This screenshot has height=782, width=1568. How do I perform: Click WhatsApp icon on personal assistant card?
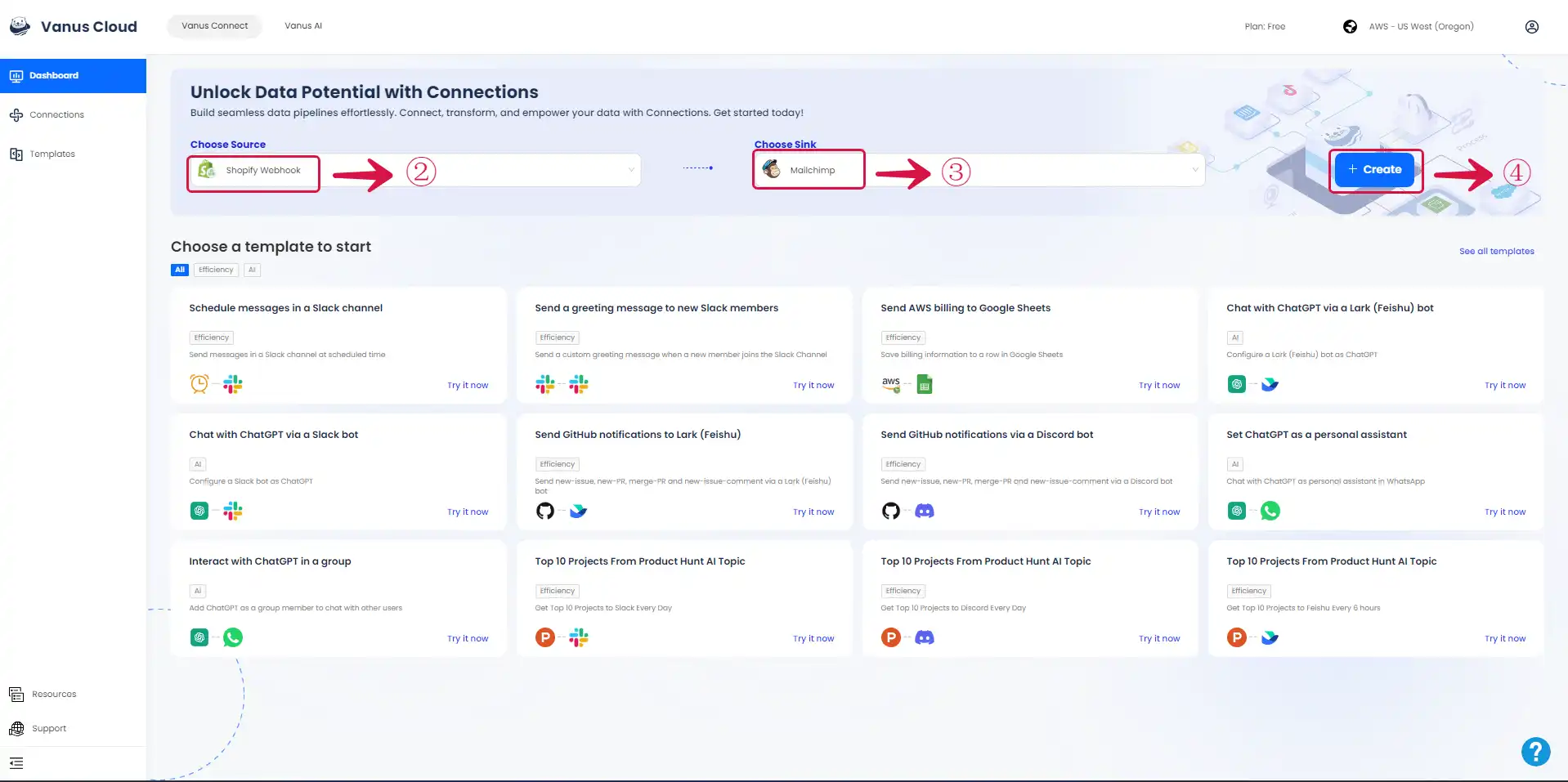(1270, 511)
